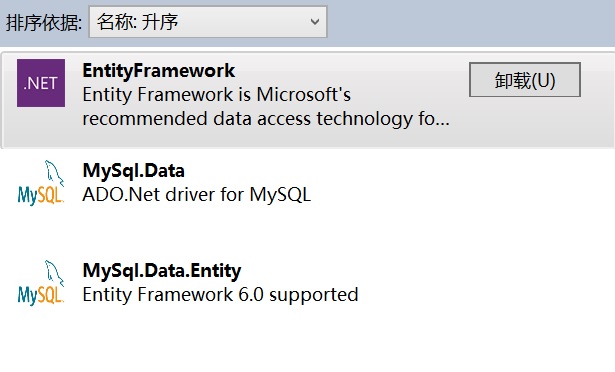
Task: Click the sort dropdown chevron arrow
Action: 315,22
